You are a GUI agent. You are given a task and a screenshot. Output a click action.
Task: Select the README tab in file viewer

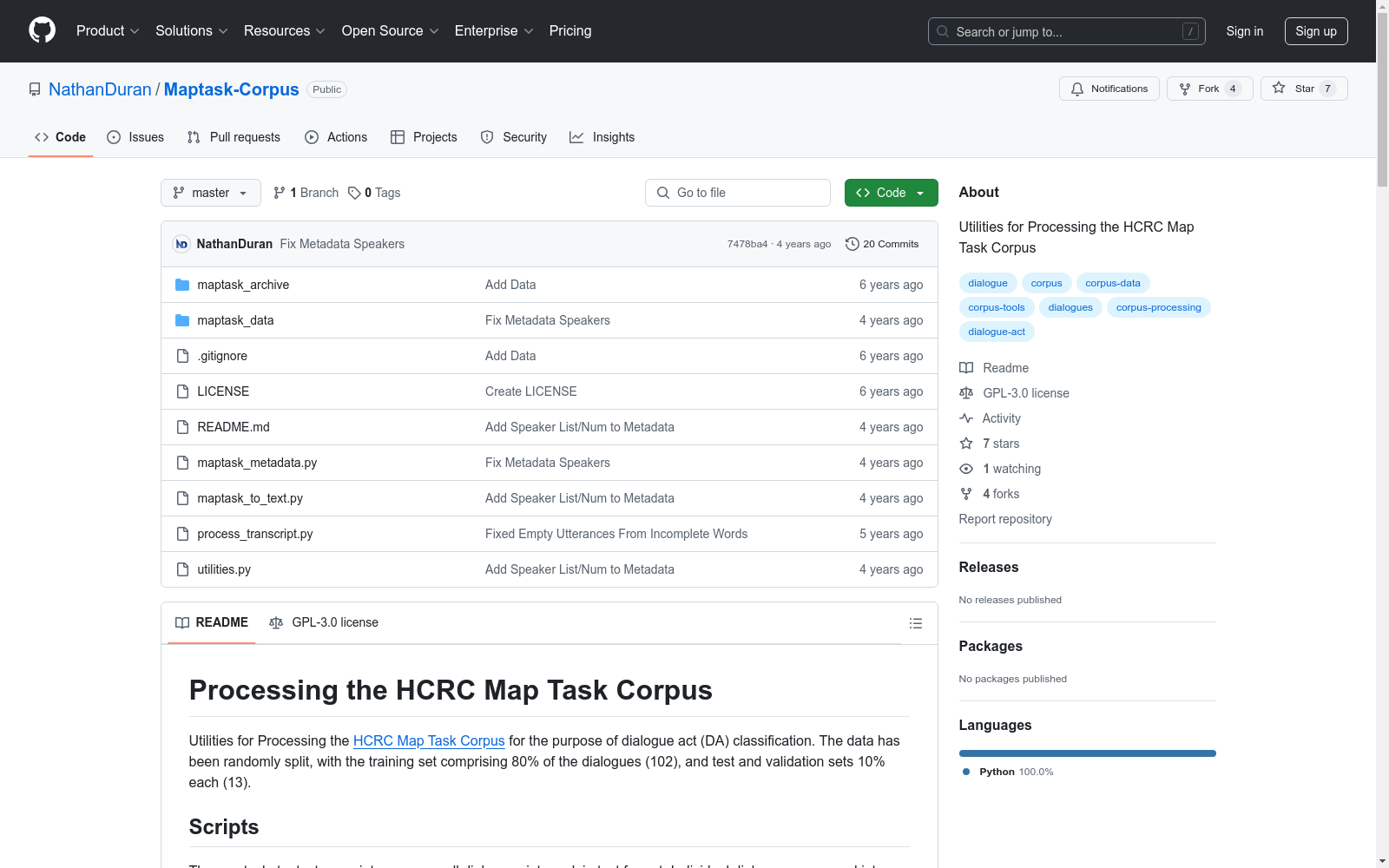click(x=212, y=622)
